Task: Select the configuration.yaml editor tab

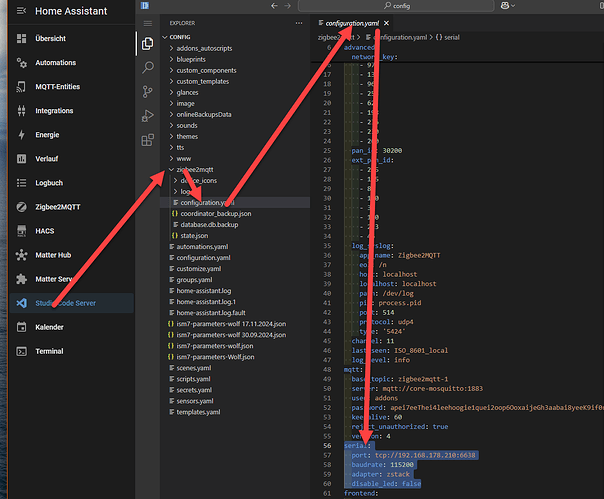Action: tap(352, 24)
